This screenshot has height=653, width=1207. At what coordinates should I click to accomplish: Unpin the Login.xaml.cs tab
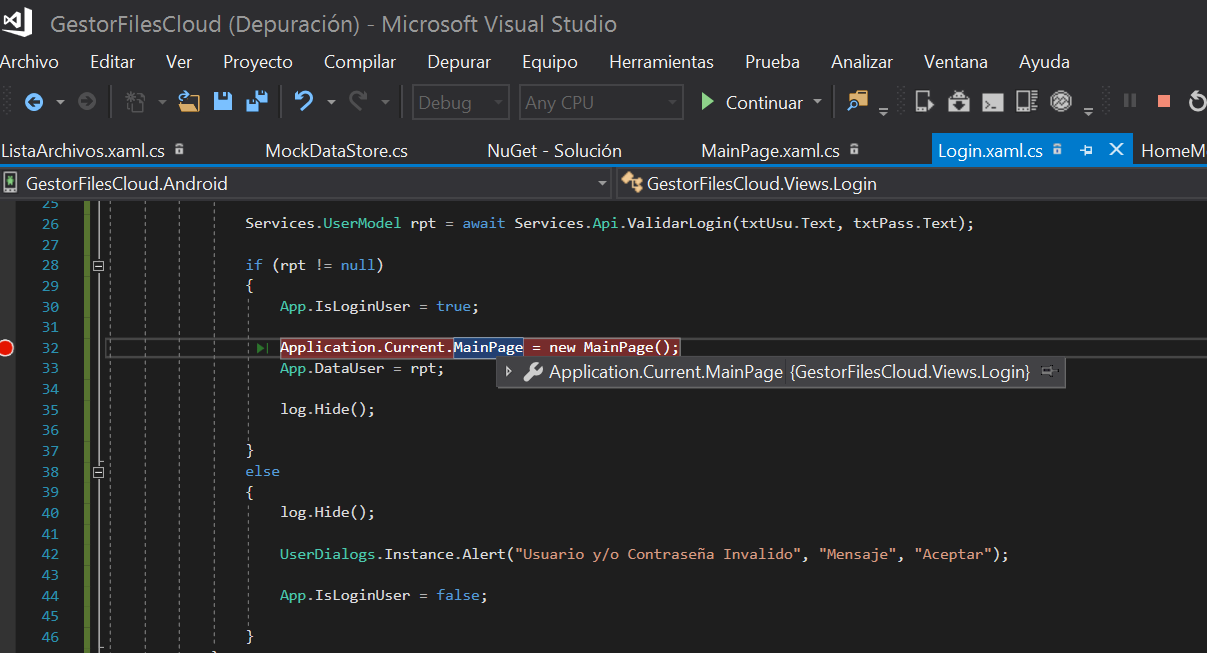(1087, 150)
